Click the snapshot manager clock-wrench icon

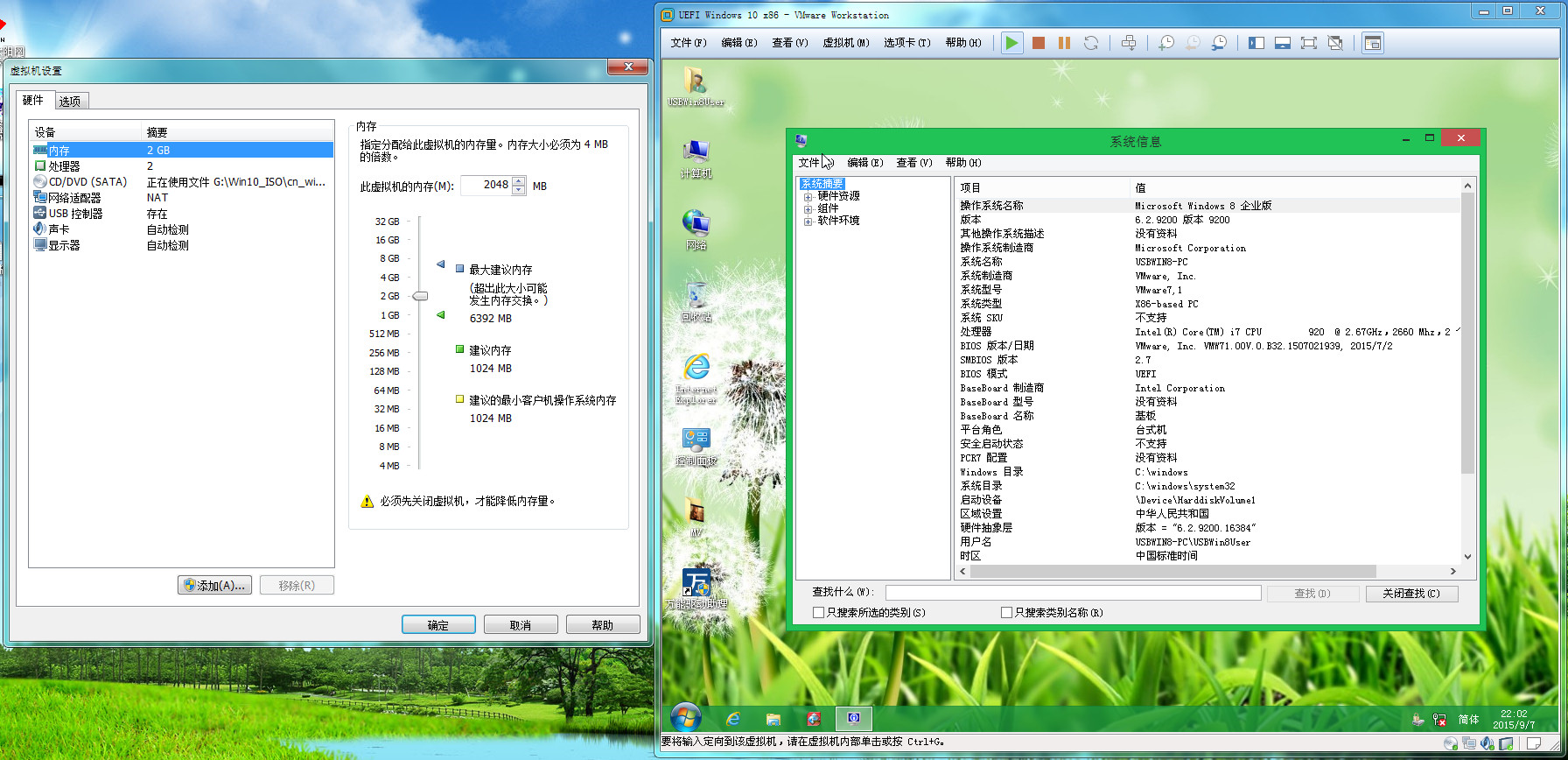point(1219,43)
